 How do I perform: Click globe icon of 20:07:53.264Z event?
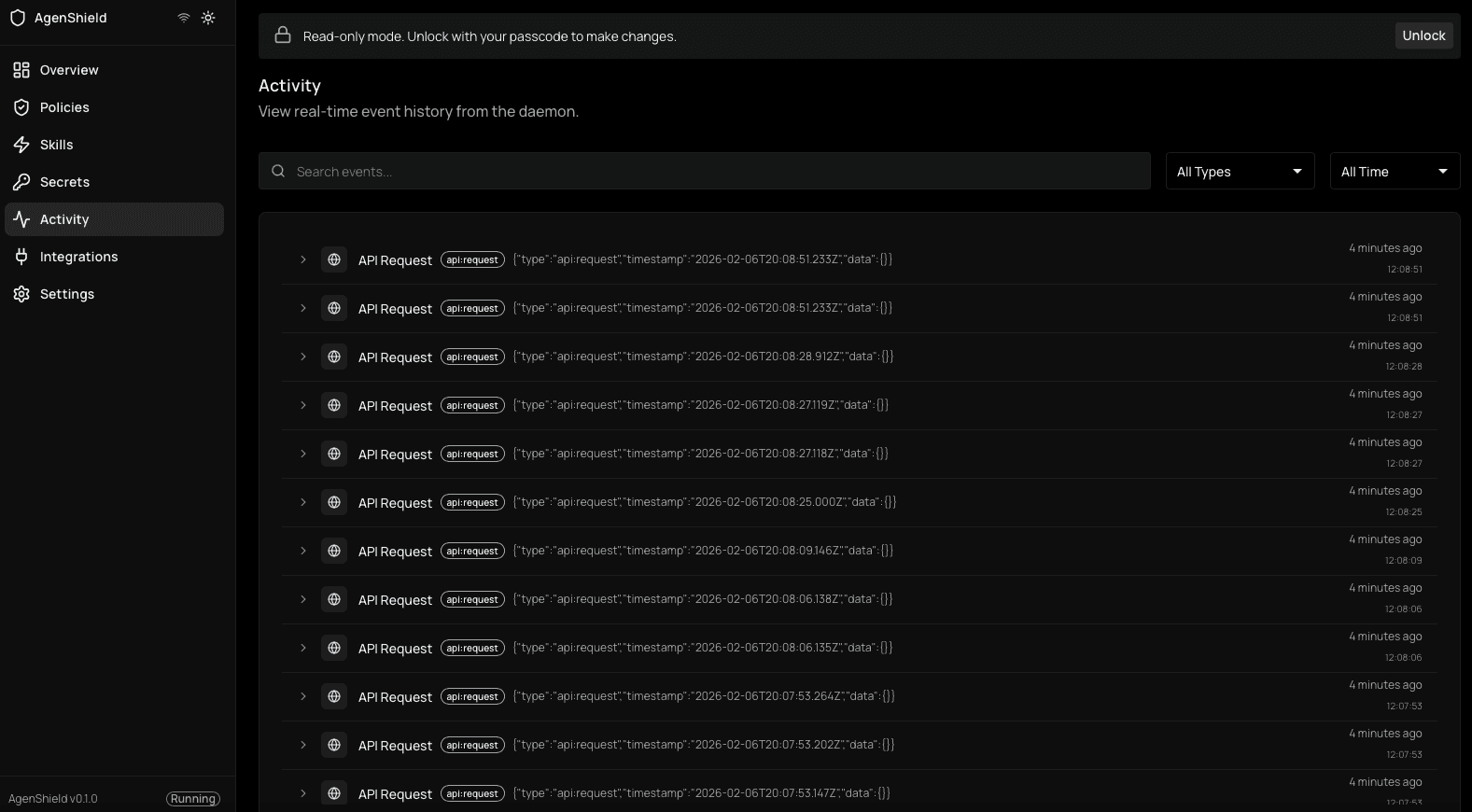coord(334,696)
